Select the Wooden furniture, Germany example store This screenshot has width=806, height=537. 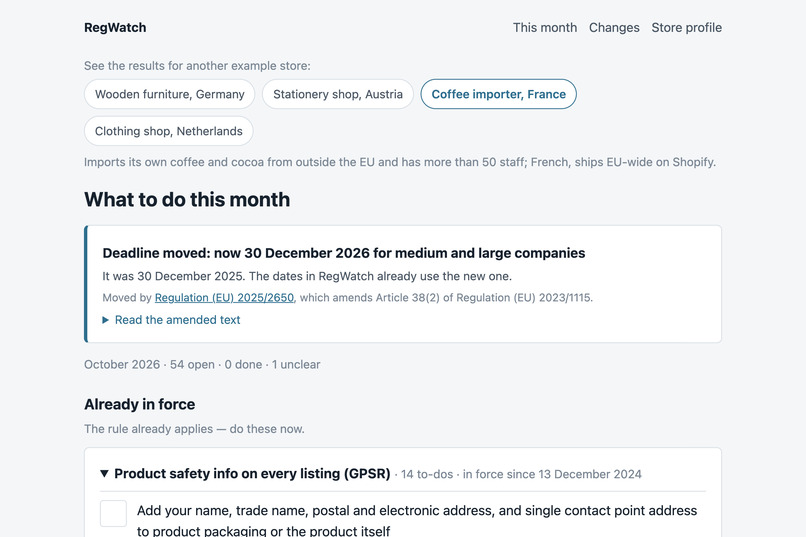click(170, 94)
